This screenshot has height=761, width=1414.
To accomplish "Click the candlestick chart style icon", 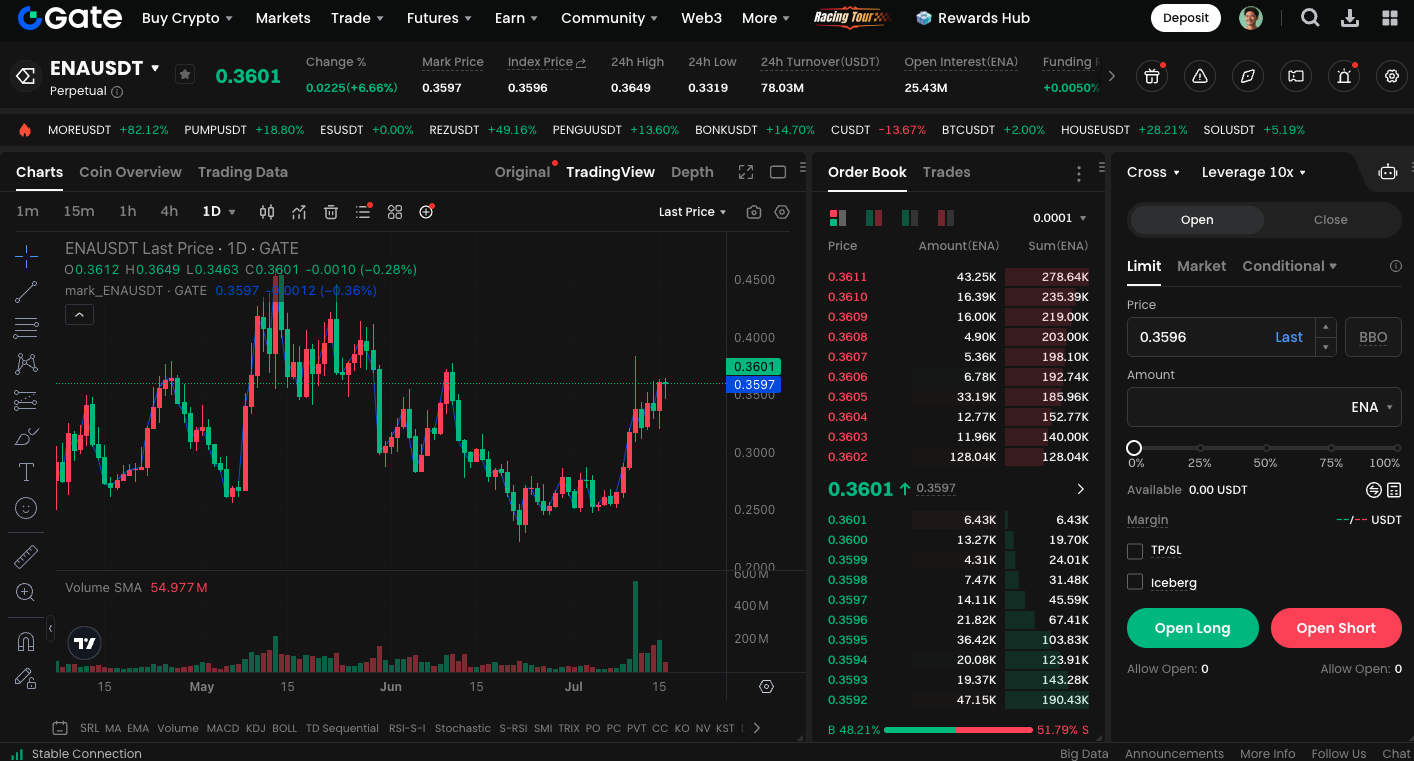I will [267, 212].
